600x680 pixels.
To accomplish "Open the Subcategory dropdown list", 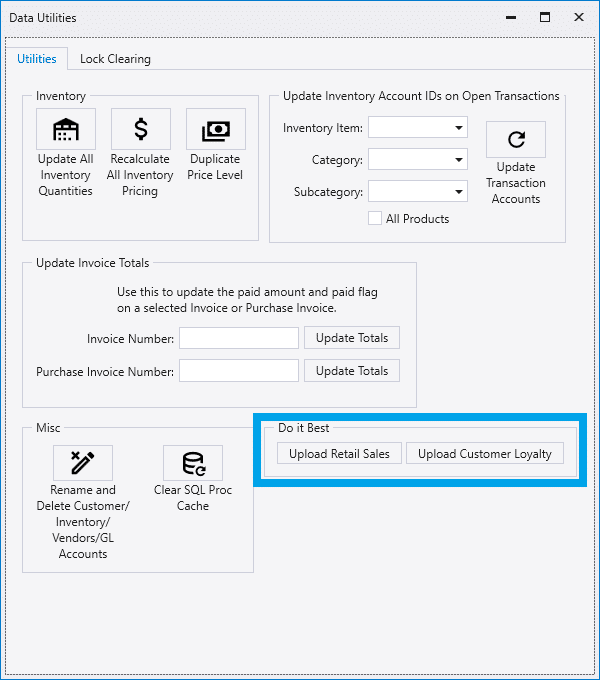I will 418,191.
